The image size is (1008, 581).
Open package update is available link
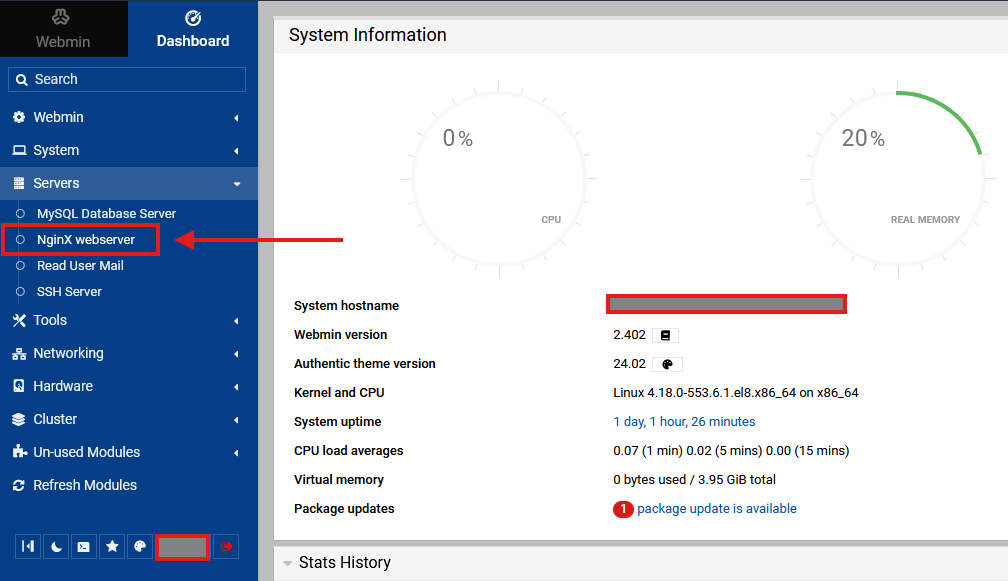716,508
